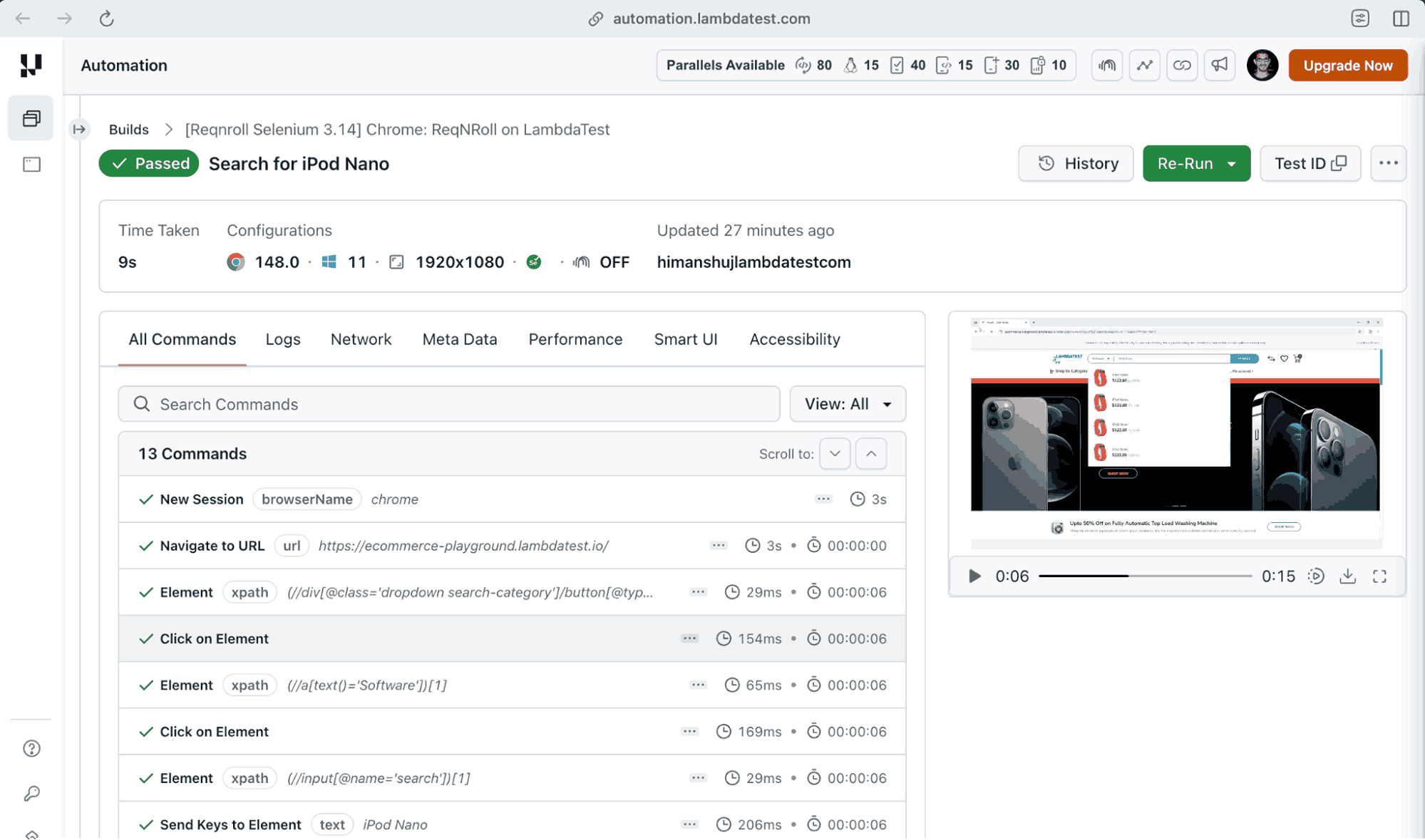Open the Re-Run dropdown arrow
Image resolution: width=1425 pixels, height=840 pixels.
pos(1231,163)
